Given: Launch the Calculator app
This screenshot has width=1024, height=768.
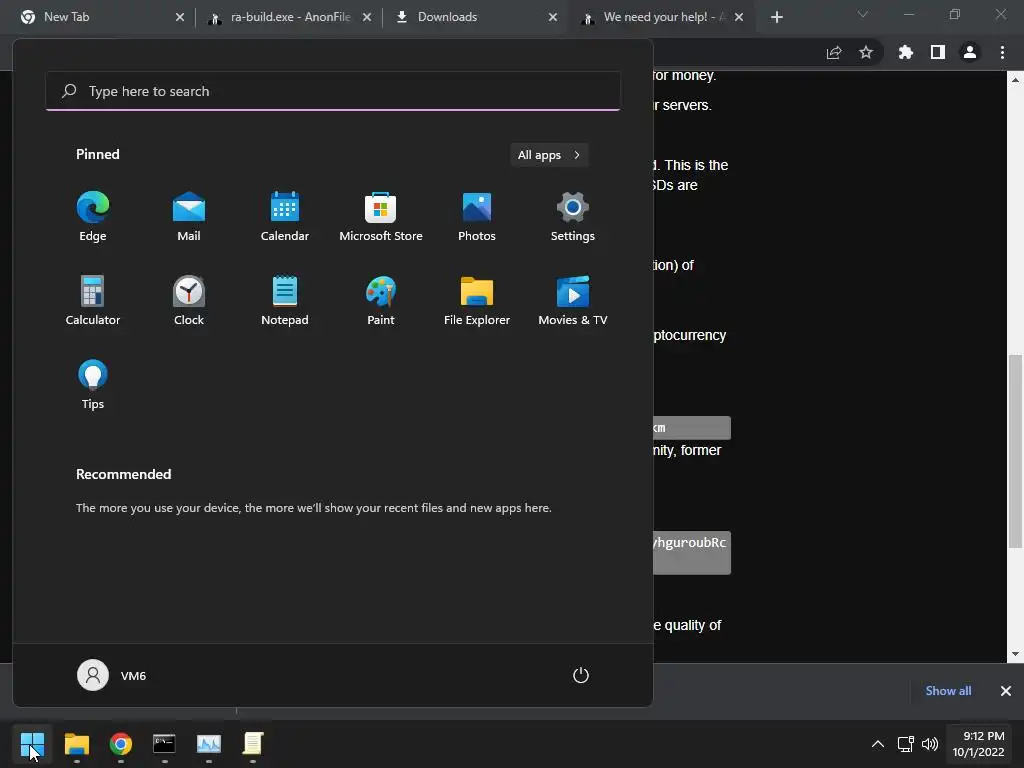Looking at the screenshot, I should click(x=93, y=300).
